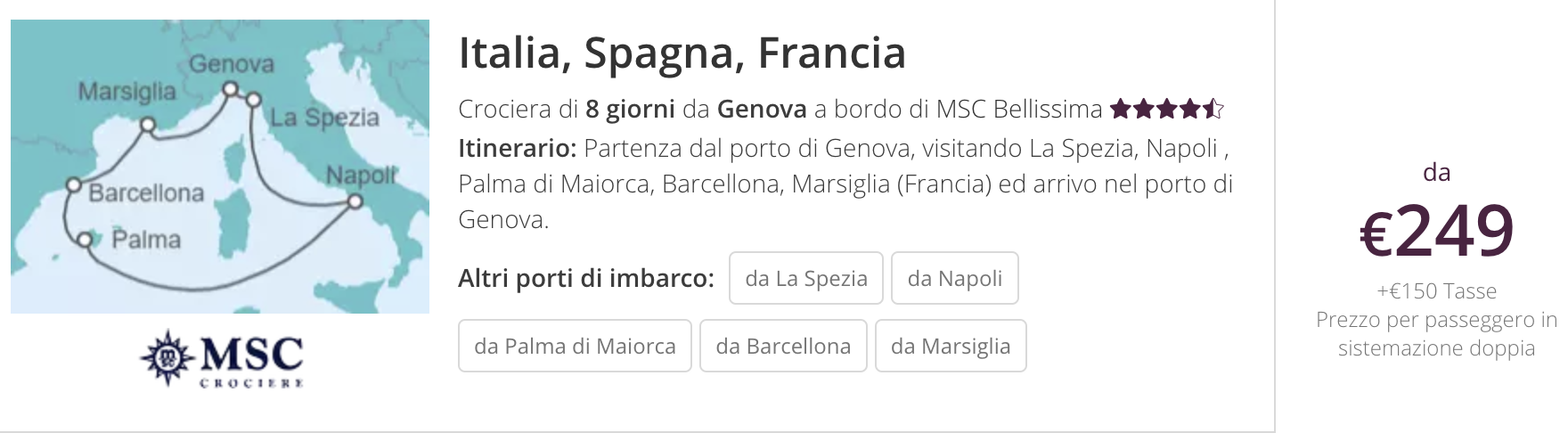Viewport: 1568px width, 433px height.
Task: Click the MSC Crociere logo
Action: click(x=221, y=360)
